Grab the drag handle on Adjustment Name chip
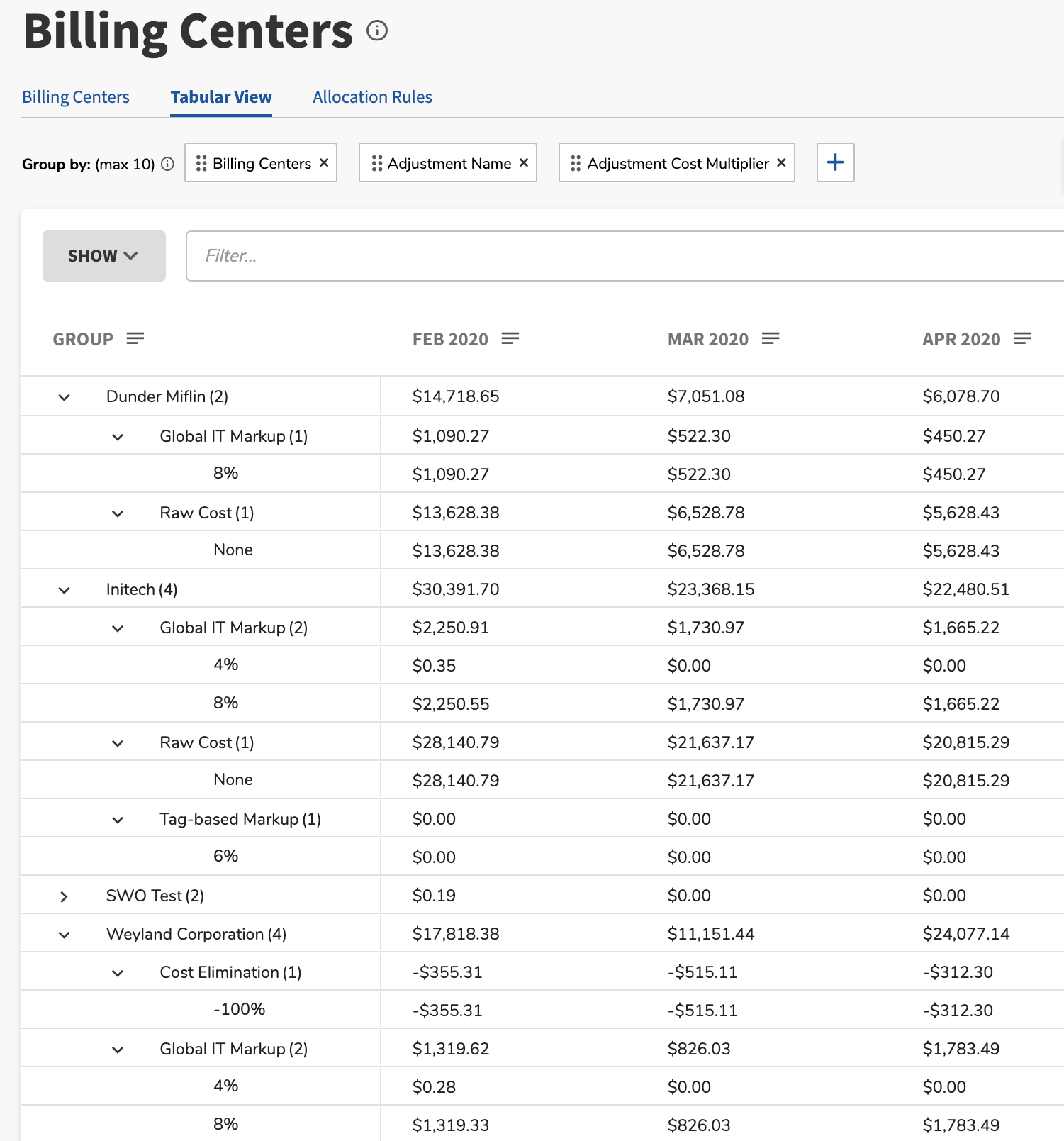Viewport: 1064px width, 1141px height. [x=377, y=164]
